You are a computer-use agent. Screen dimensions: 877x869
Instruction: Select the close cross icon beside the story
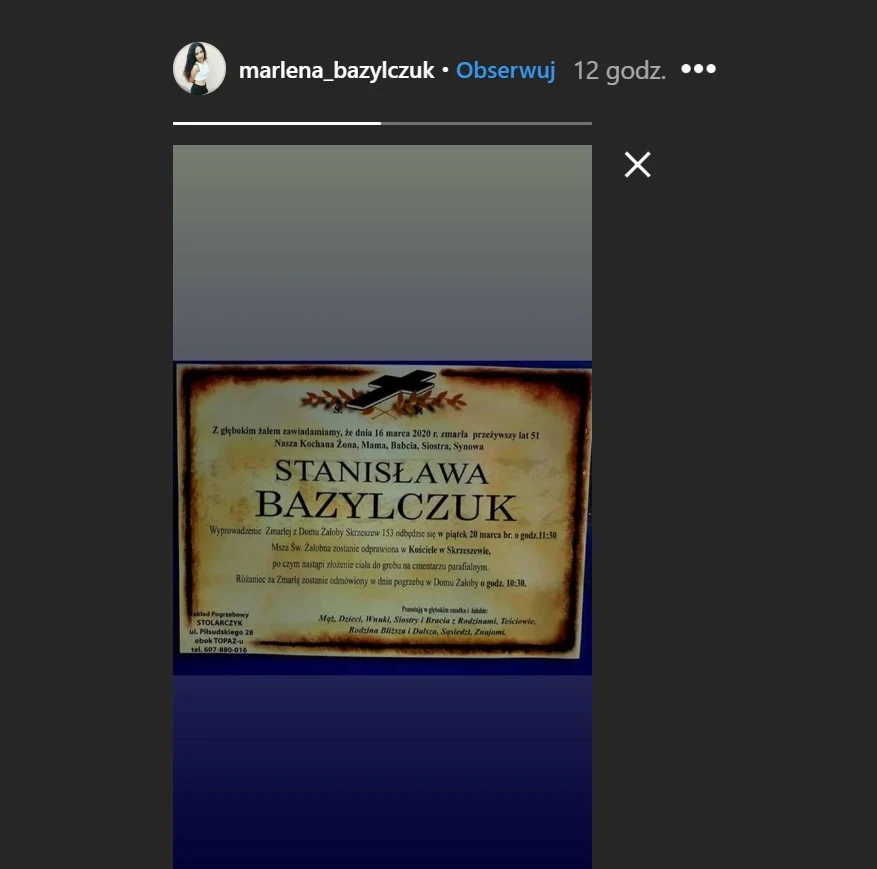click(x=637, y=164)
